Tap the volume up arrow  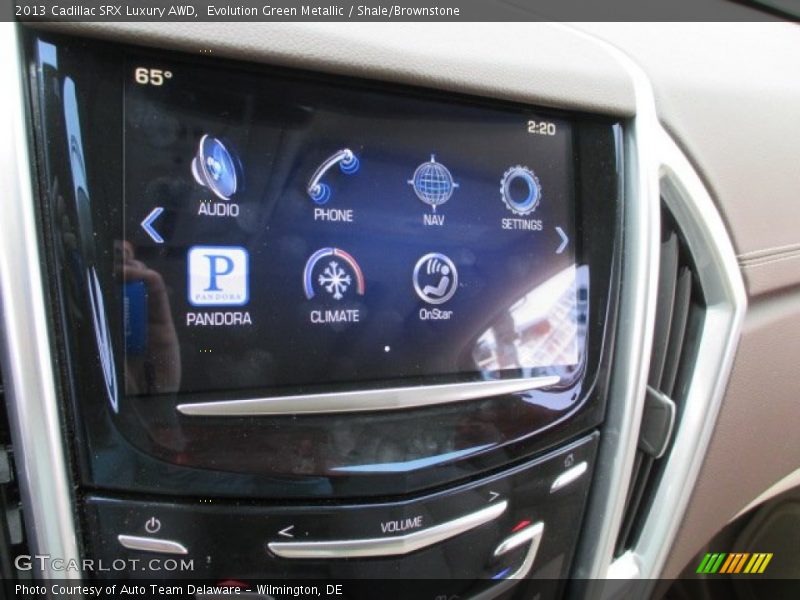[493, 495]
